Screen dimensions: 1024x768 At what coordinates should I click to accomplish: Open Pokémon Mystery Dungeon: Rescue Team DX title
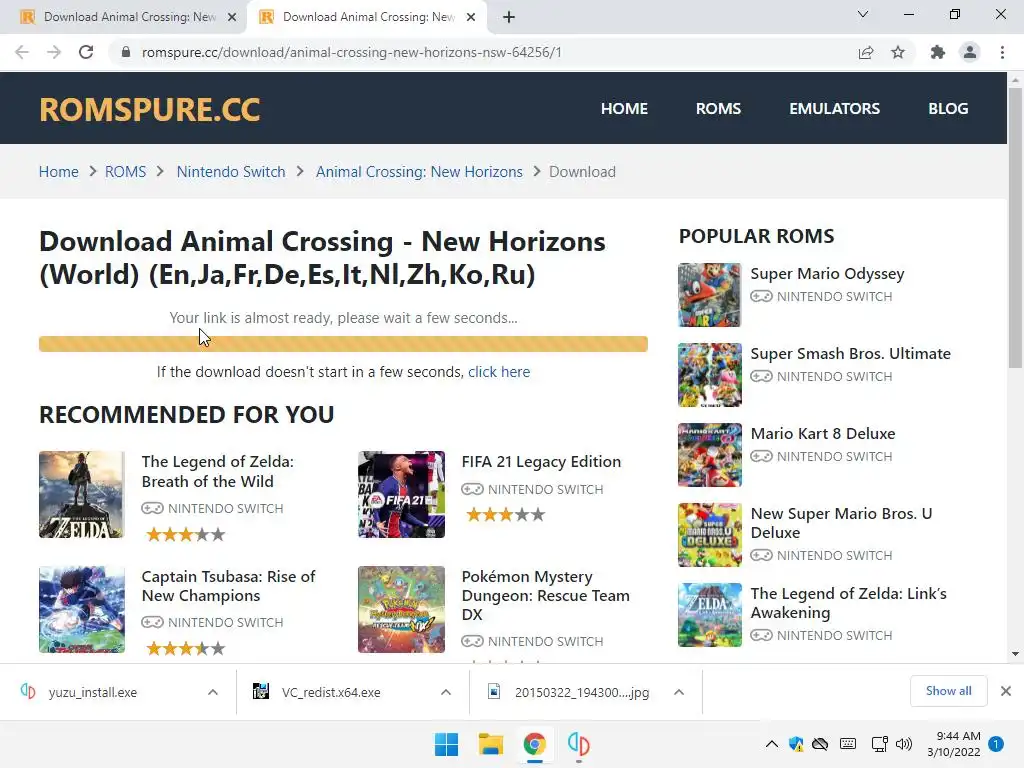tap(546, 596)
